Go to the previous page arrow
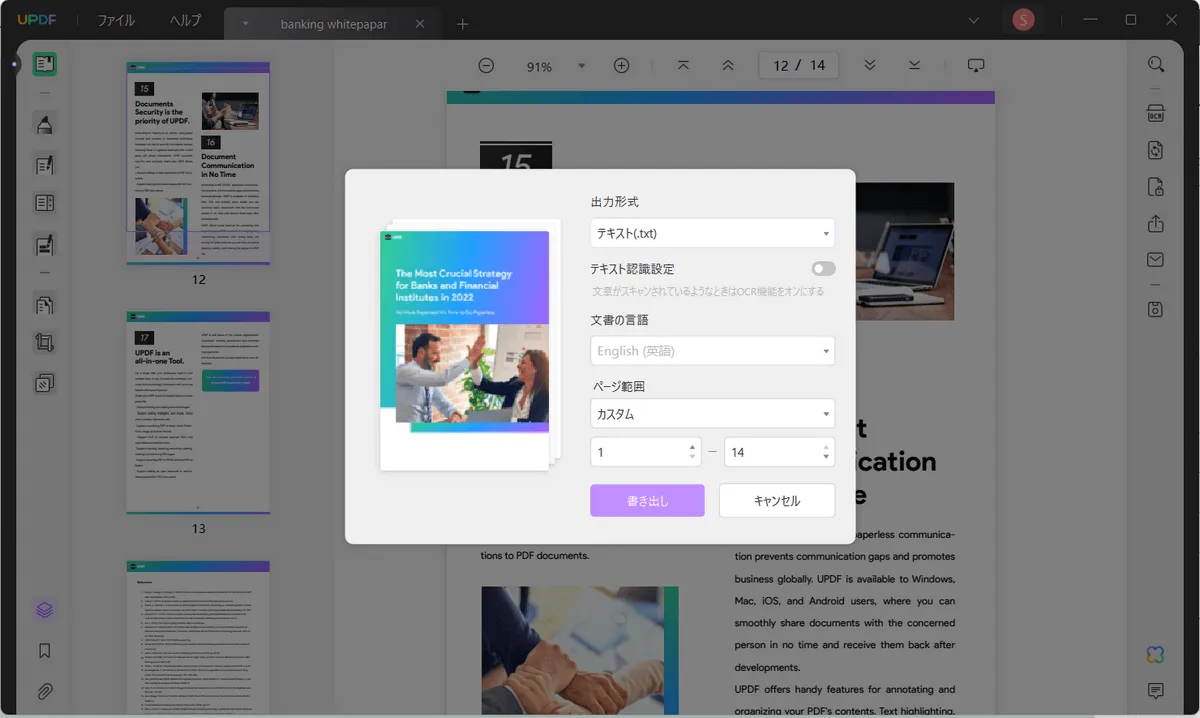1200x718 pixels. pos(728,65)
